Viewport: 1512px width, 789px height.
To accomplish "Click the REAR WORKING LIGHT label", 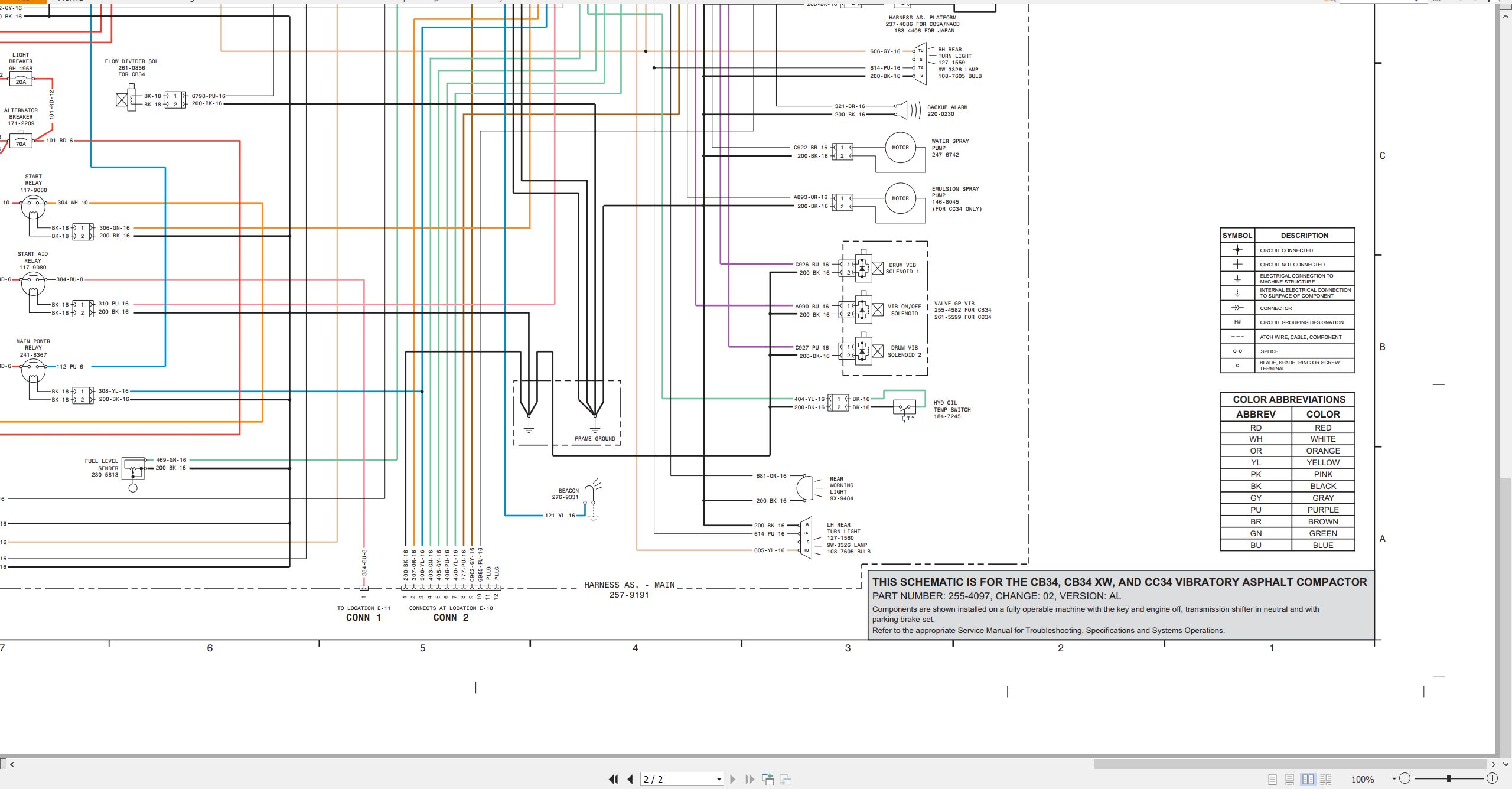I will [x=840, y=485].
